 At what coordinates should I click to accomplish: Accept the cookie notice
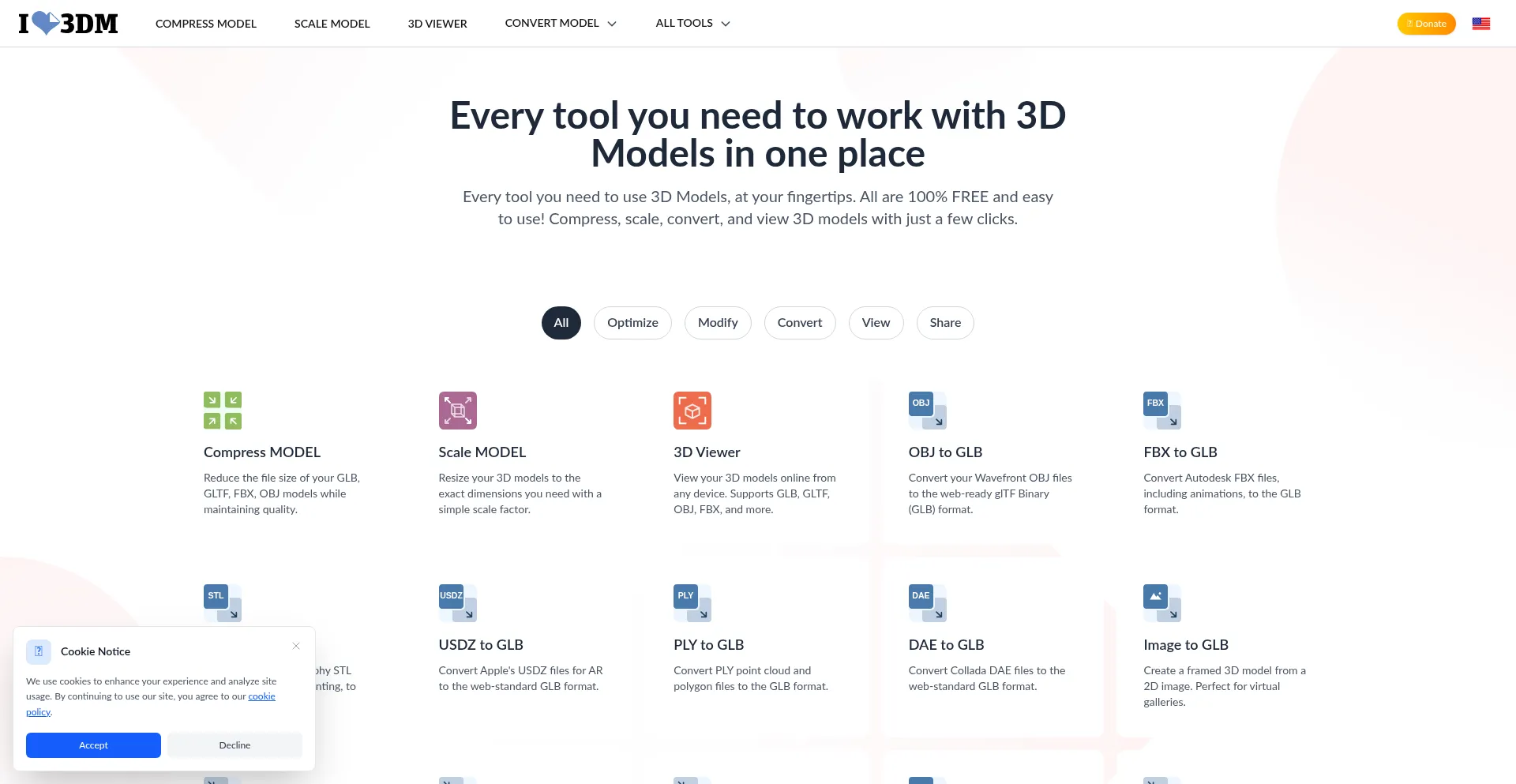[93, 745]
